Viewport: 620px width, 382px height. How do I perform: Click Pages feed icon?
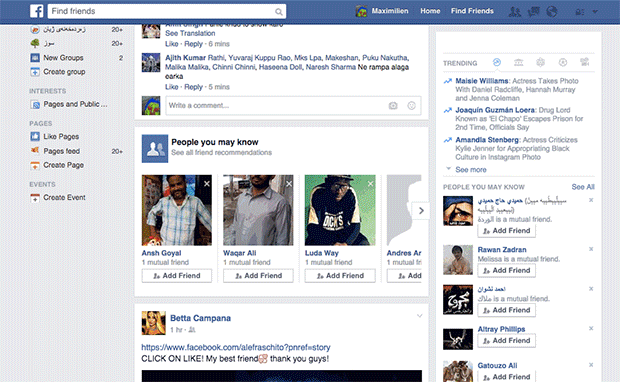click(x=35, y=151)
